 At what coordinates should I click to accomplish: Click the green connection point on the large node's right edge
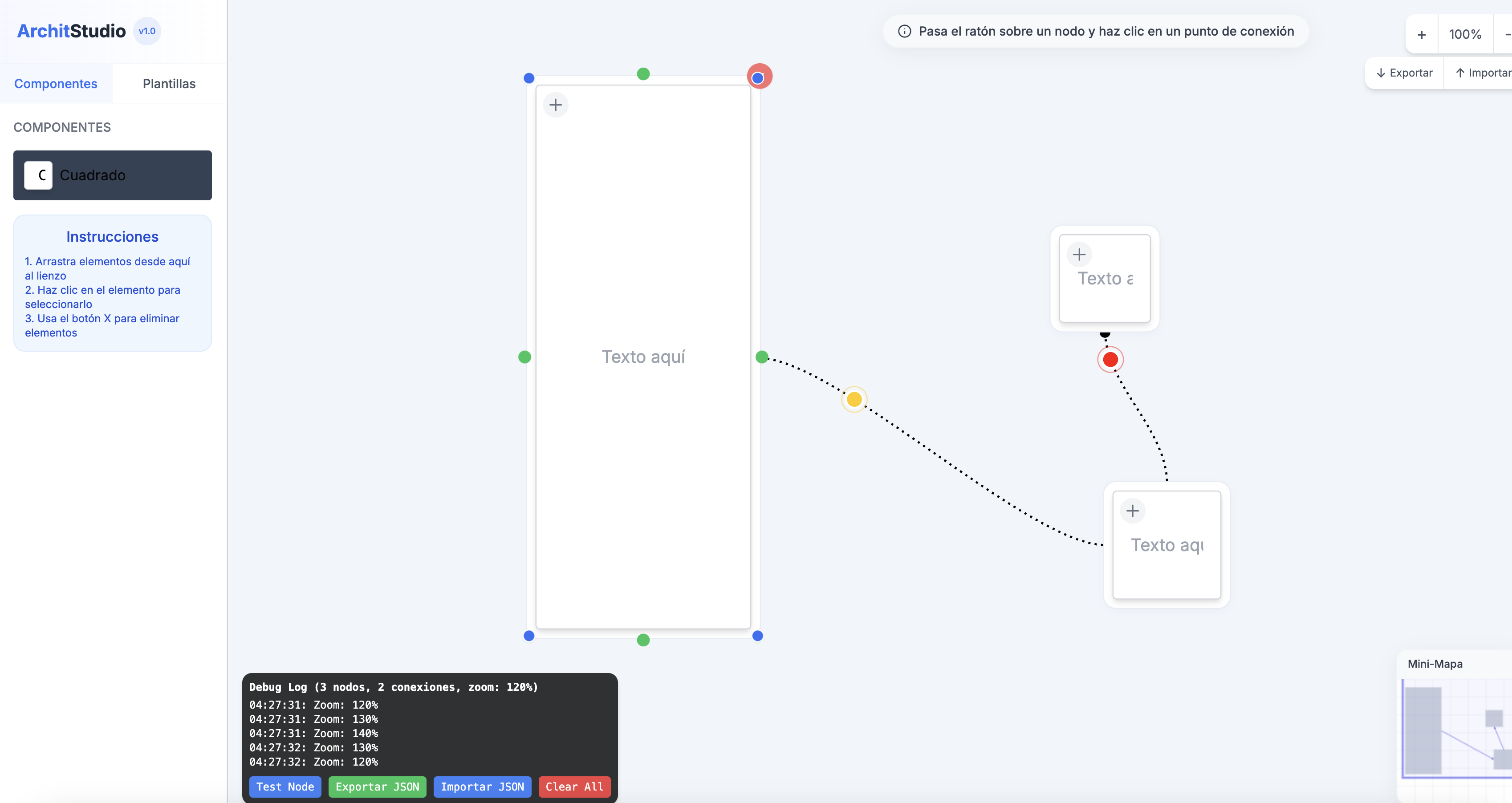(761, 357)
